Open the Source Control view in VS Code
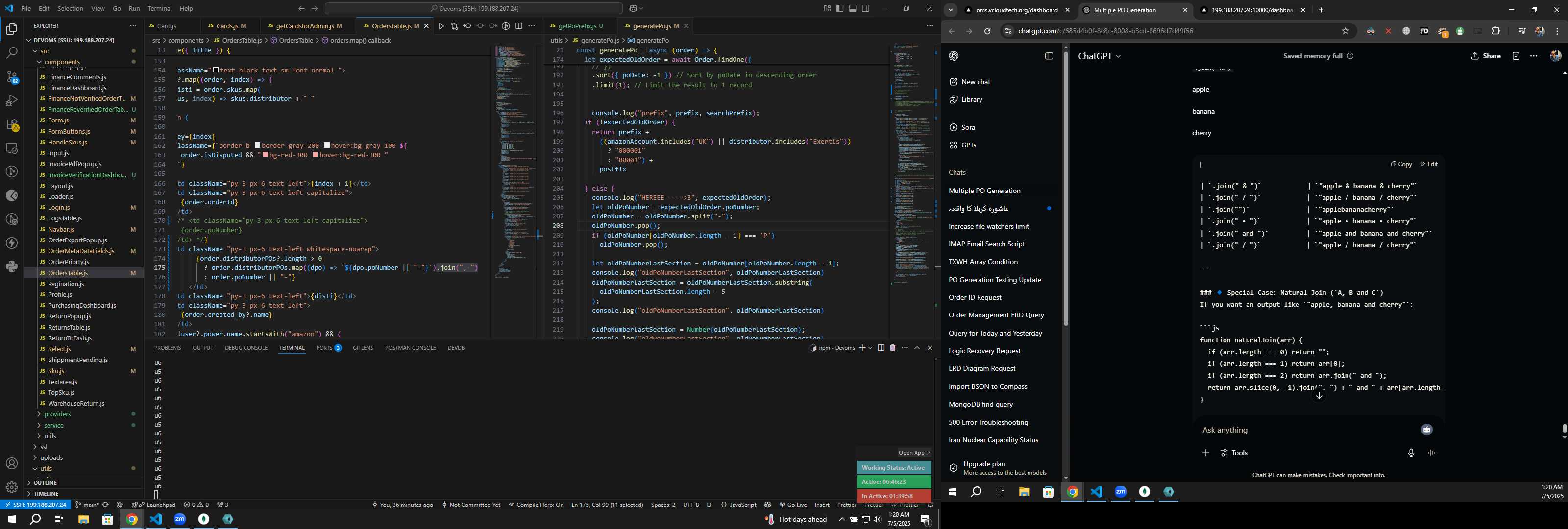1568x529 pixels. 12,77
